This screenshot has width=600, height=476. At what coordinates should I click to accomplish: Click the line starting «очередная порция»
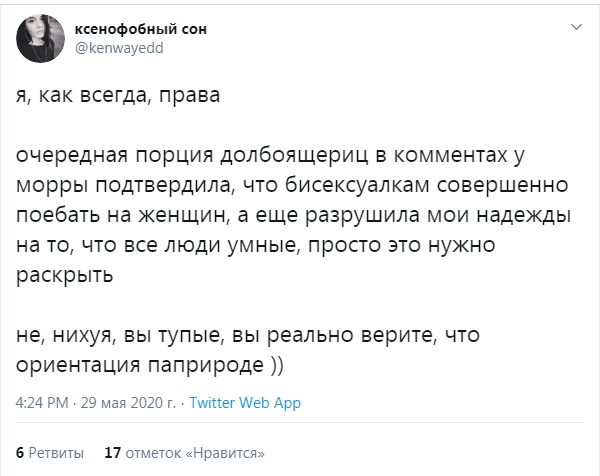pos(270,156)
